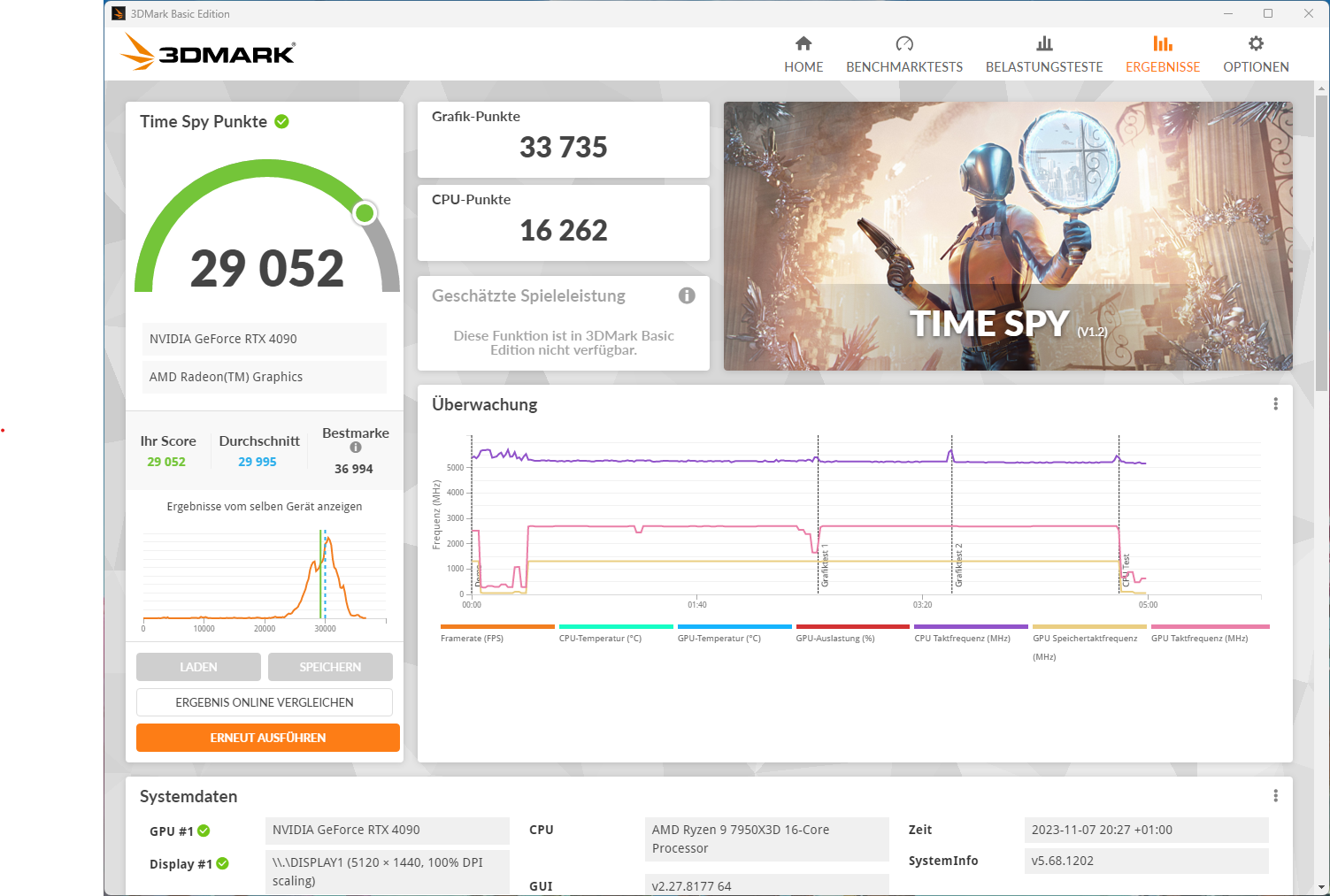Viewport: 1330px width, 896px height.
Task: Click the CPU Test timeline marker
Action: click(1126, 571)
